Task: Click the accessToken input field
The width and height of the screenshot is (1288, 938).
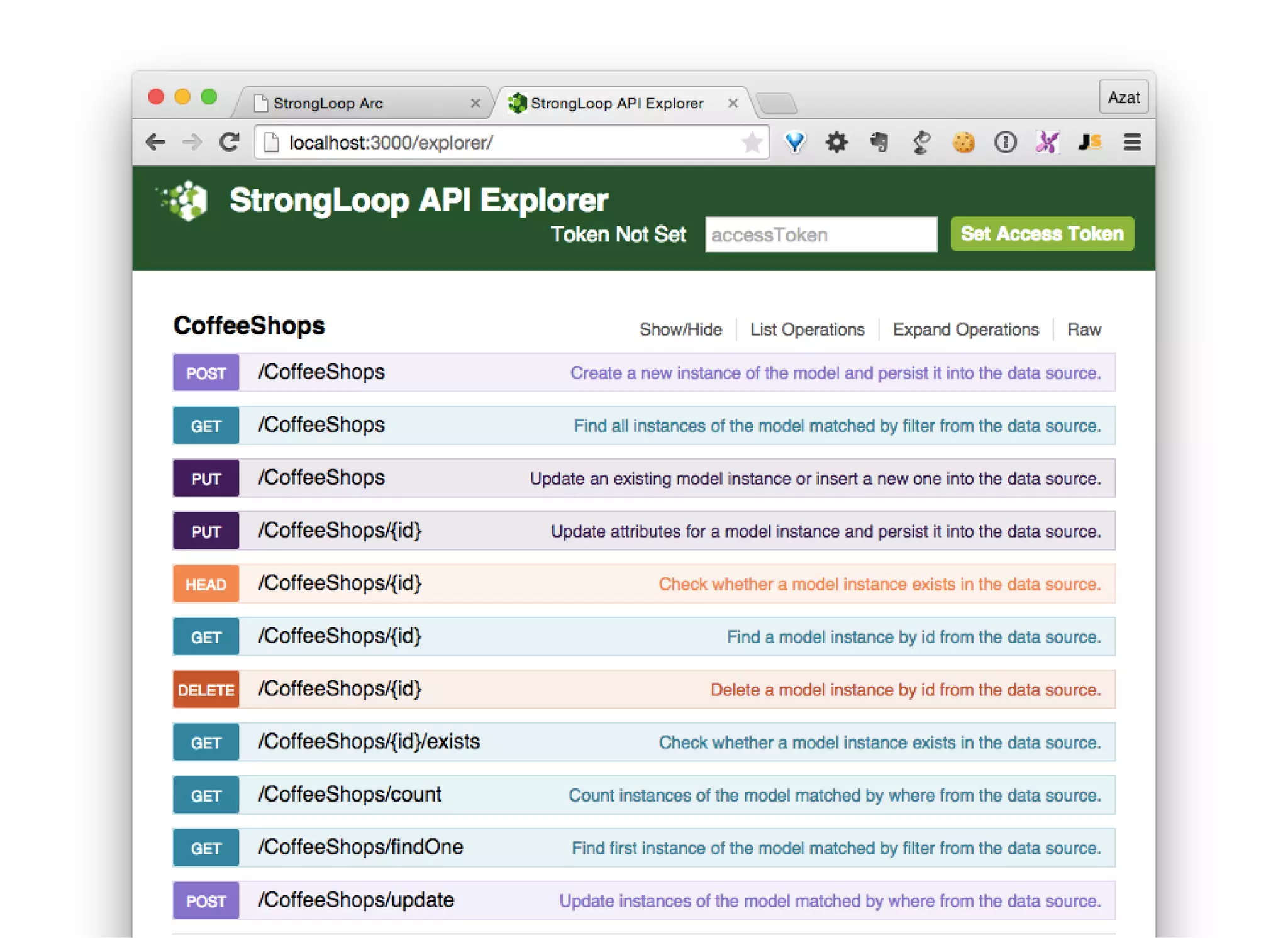Action: pyautogui.click(x=821, y=234)
